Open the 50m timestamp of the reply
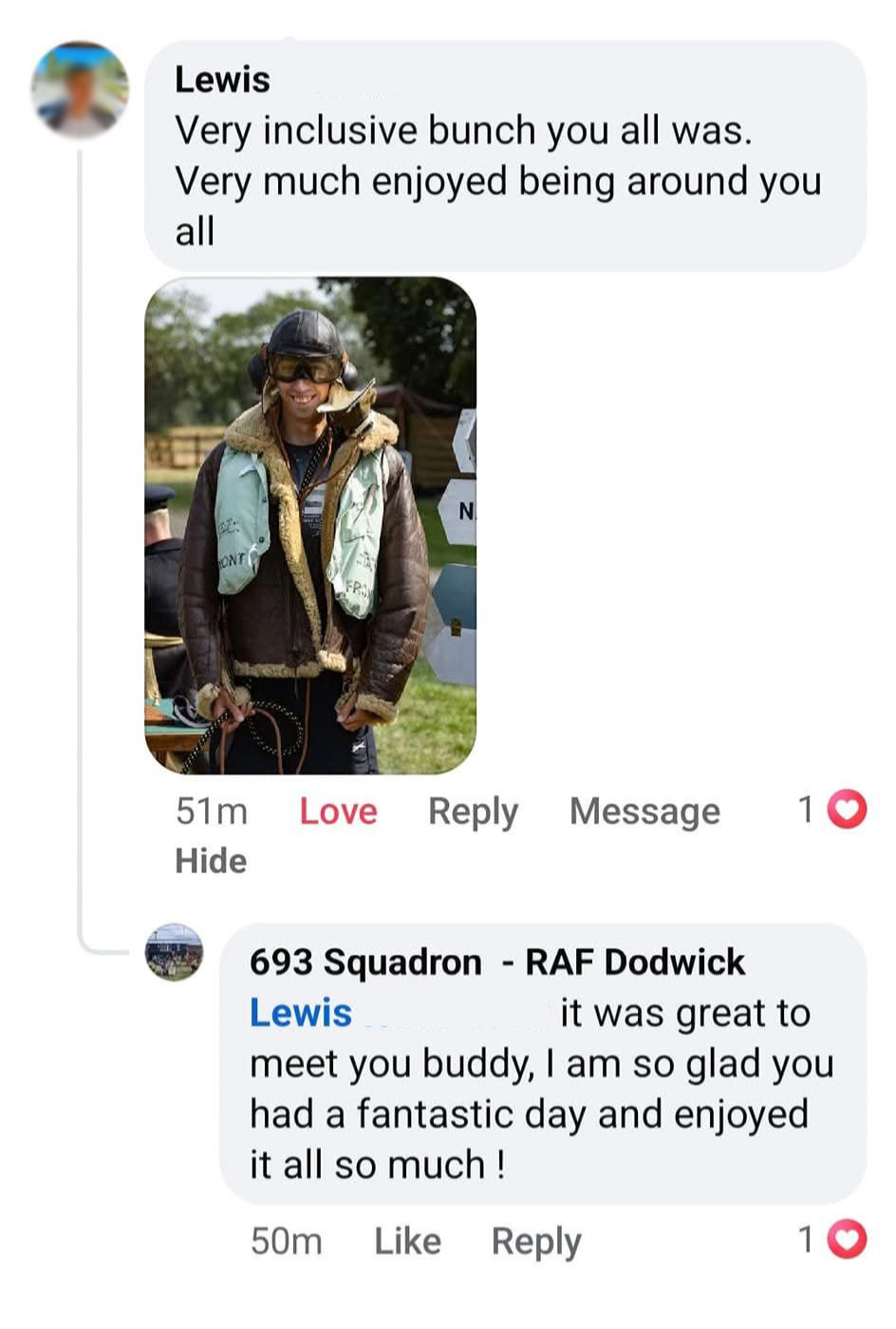 click(x=287, y=1242)
